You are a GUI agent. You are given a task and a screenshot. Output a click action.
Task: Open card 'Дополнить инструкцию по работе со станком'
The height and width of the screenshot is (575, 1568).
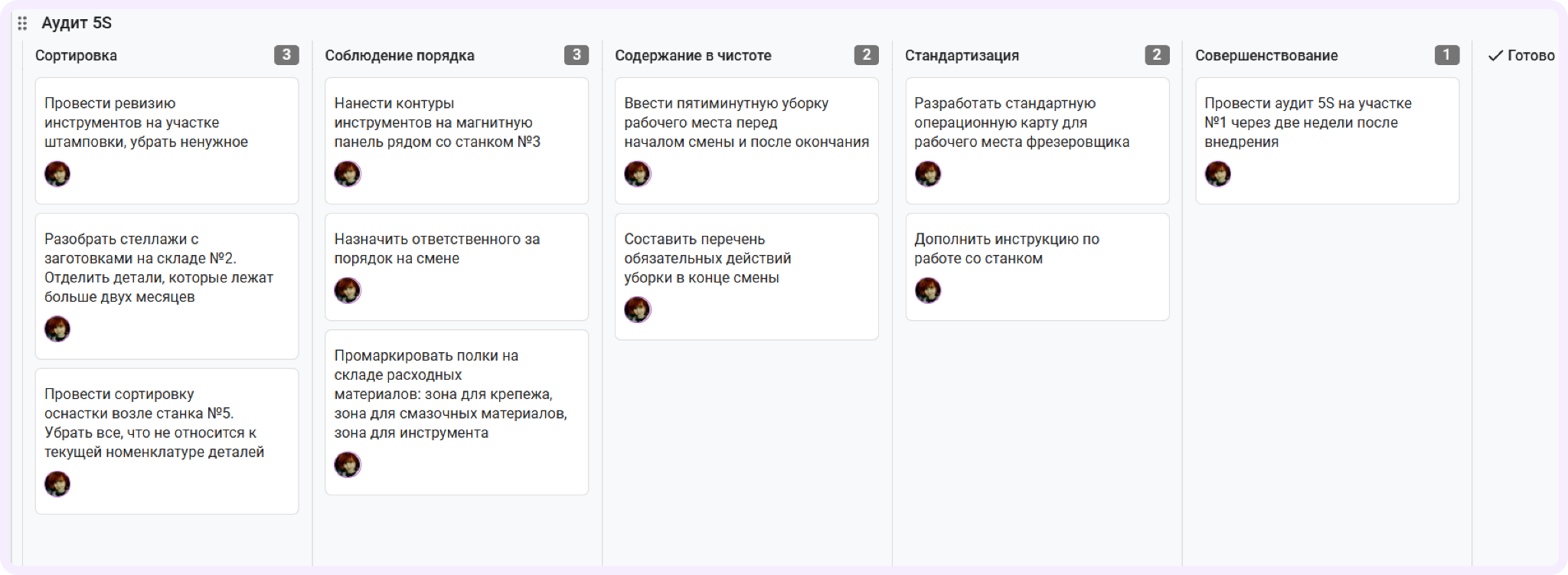point(1037,266)
